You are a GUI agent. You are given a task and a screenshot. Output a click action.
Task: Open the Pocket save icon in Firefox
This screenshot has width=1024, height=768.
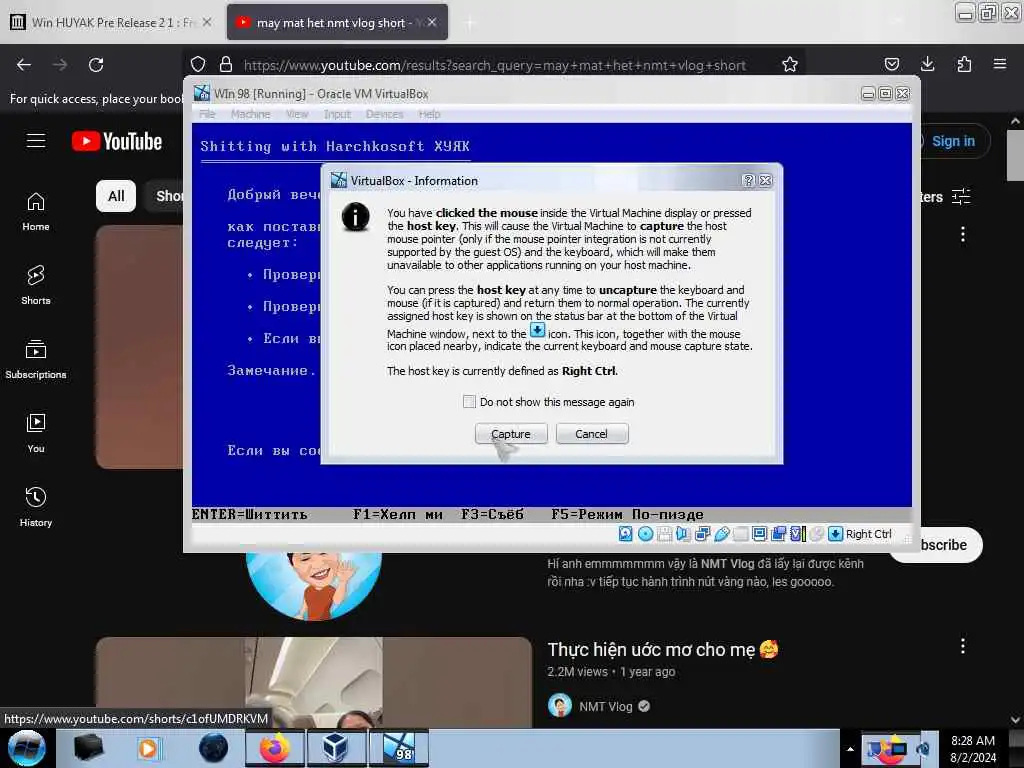pos(891,65)
